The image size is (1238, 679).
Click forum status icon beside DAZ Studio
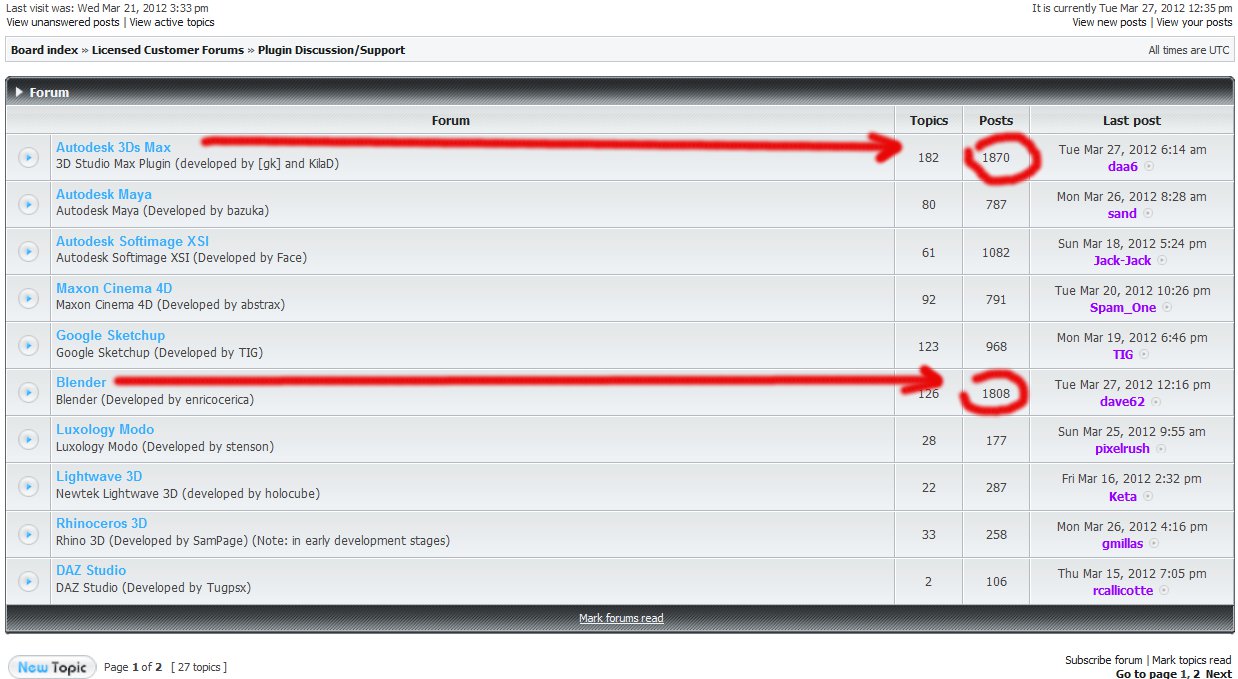pyautogui.click(x=28, y=580)
